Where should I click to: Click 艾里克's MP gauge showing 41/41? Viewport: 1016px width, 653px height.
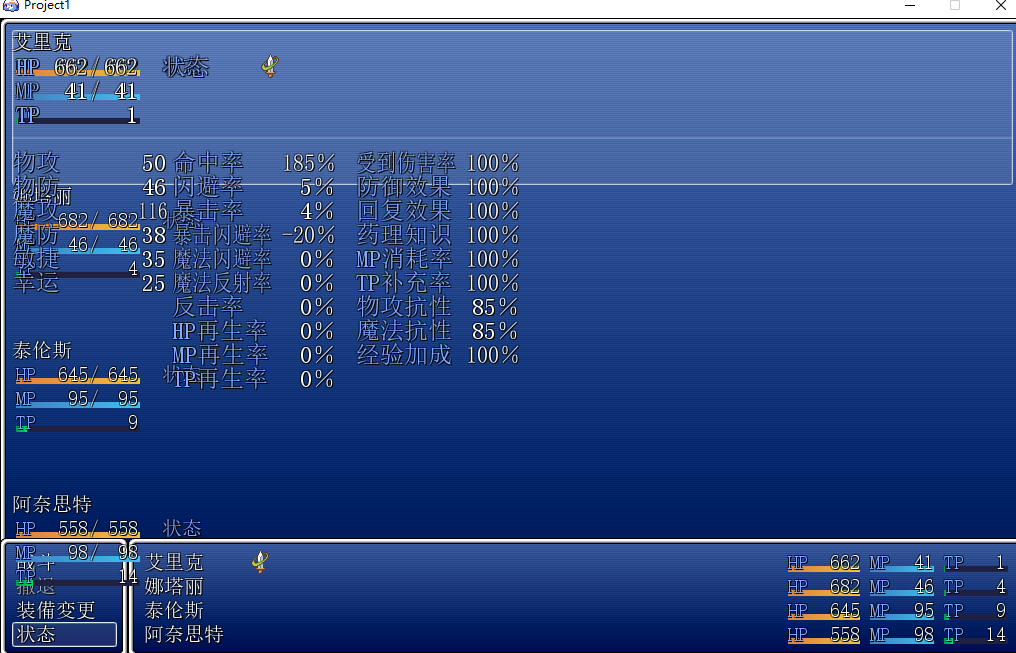[77, 91]
